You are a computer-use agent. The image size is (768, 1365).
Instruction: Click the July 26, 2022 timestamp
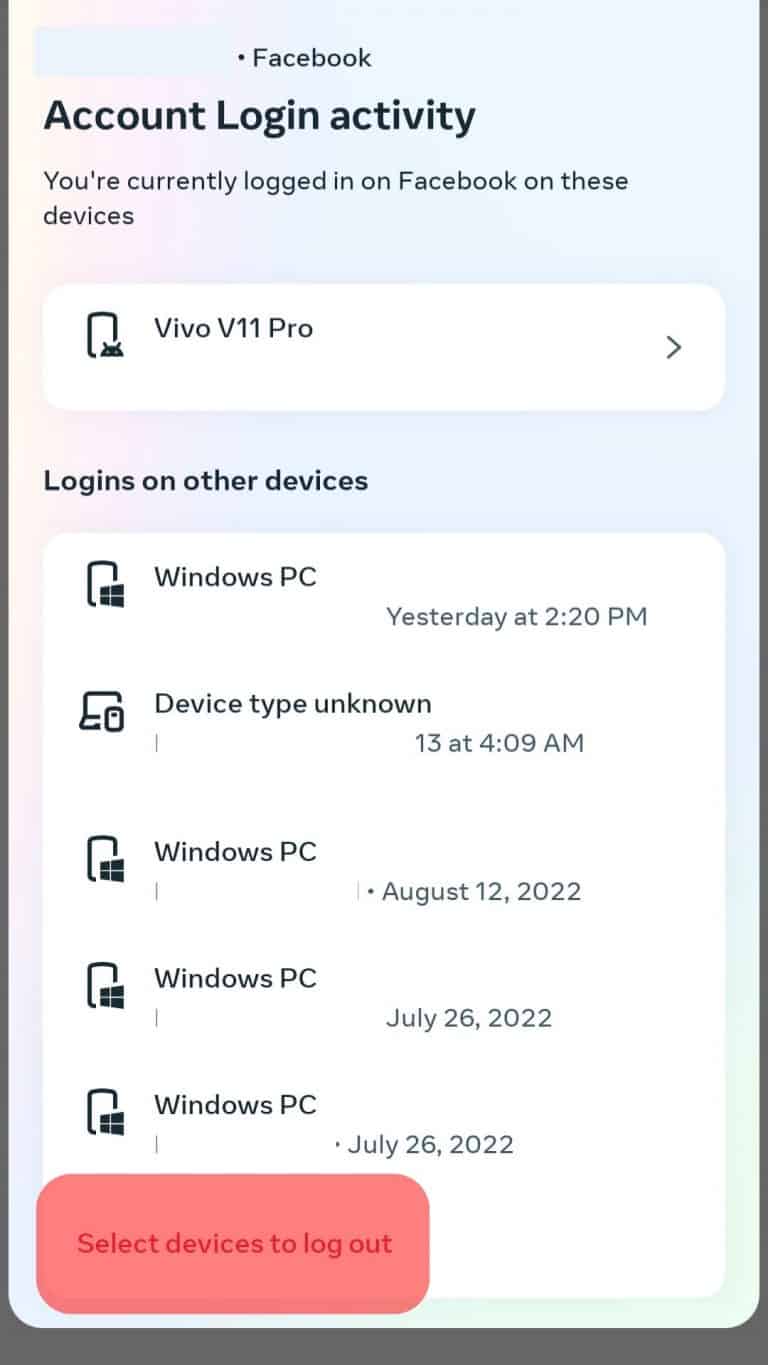469,1017
